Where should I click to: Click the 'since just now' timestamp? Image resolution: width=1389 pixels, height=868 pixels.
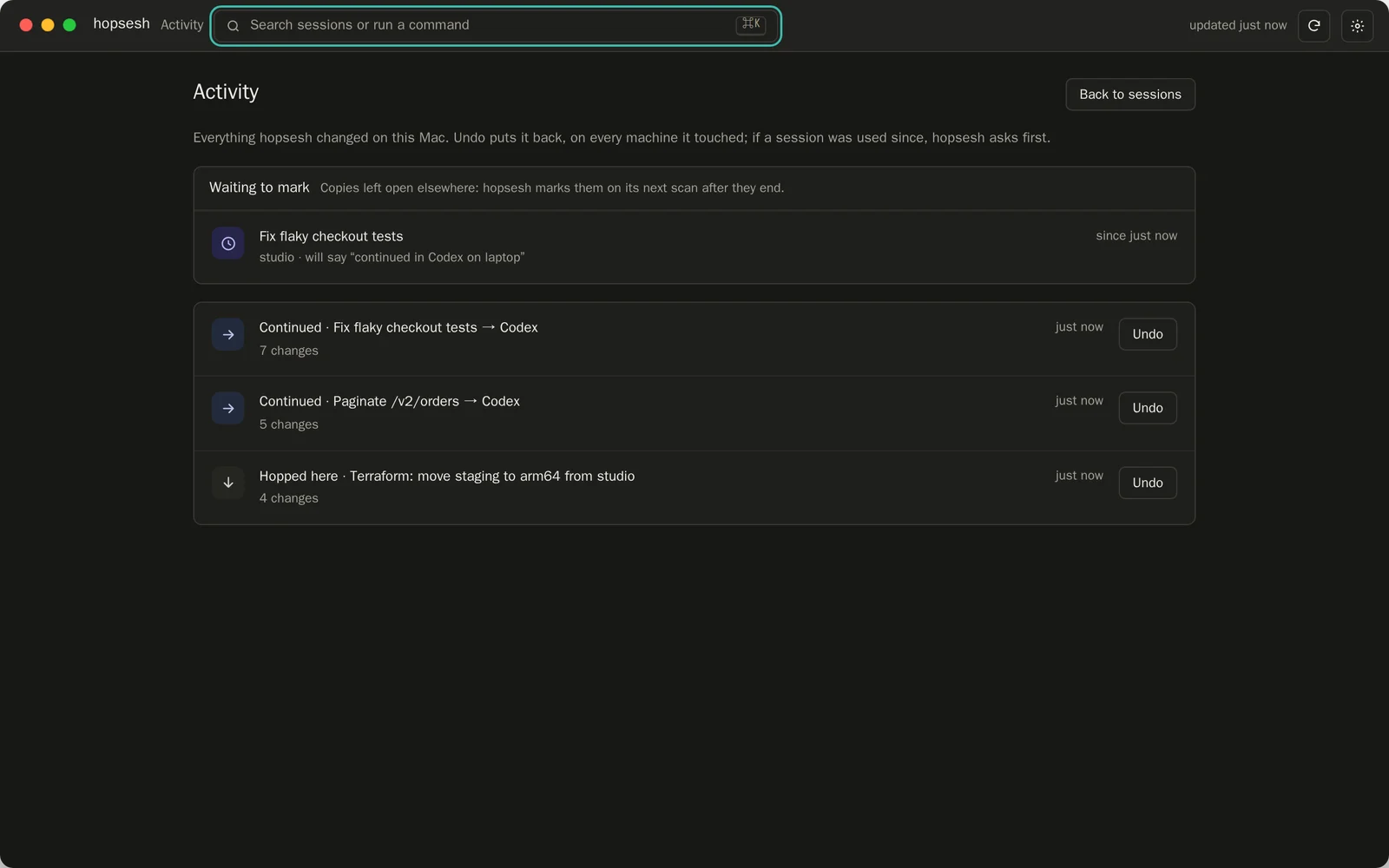pyautogui.click(x=1136, y=236)
